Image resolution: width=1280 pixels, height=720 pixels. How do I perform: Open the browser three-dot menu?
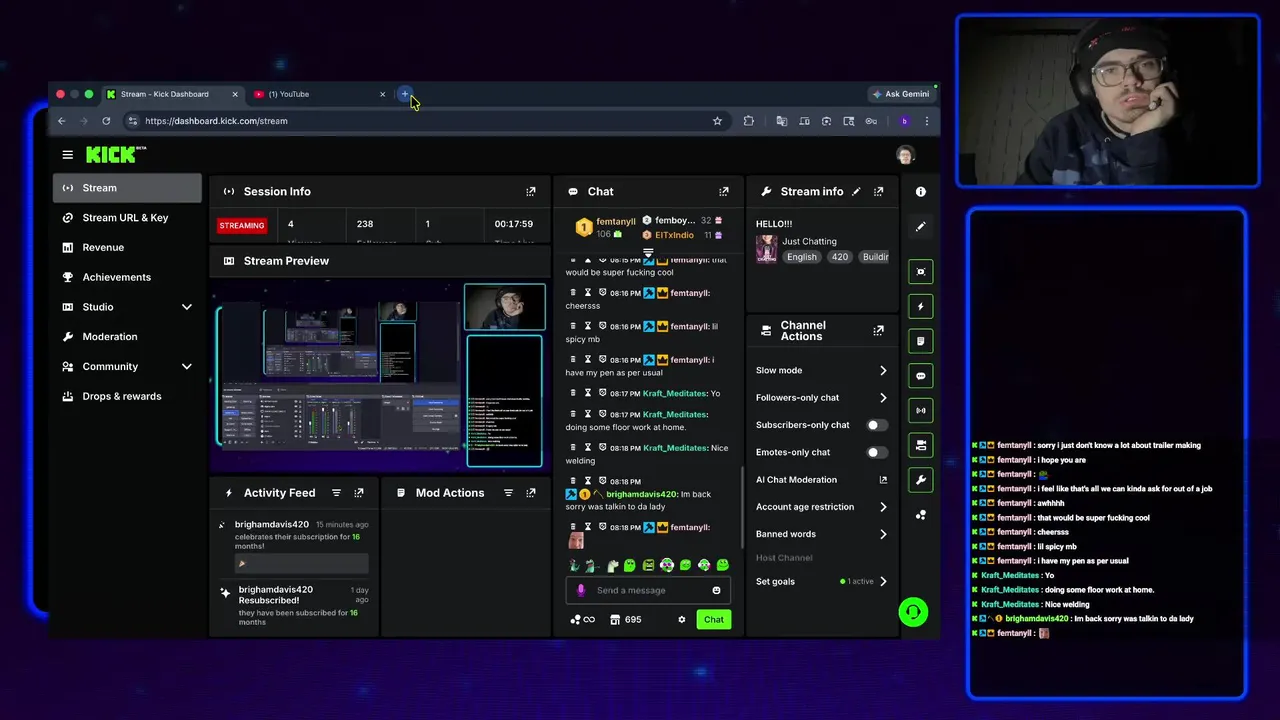927,121
